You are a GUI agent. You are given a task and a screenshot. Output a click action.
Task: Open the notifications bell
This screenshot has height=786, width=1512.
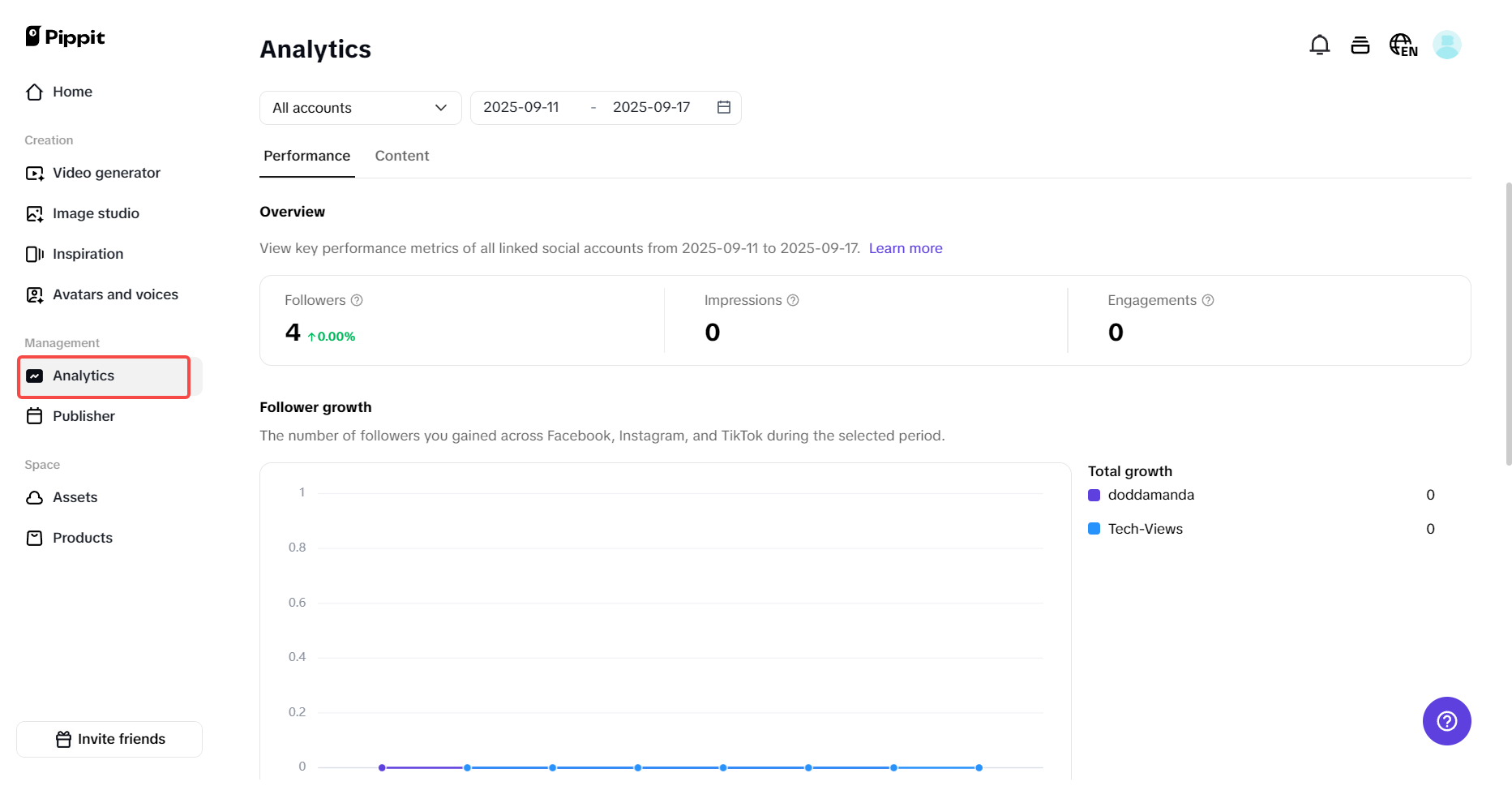[1319, 45]
